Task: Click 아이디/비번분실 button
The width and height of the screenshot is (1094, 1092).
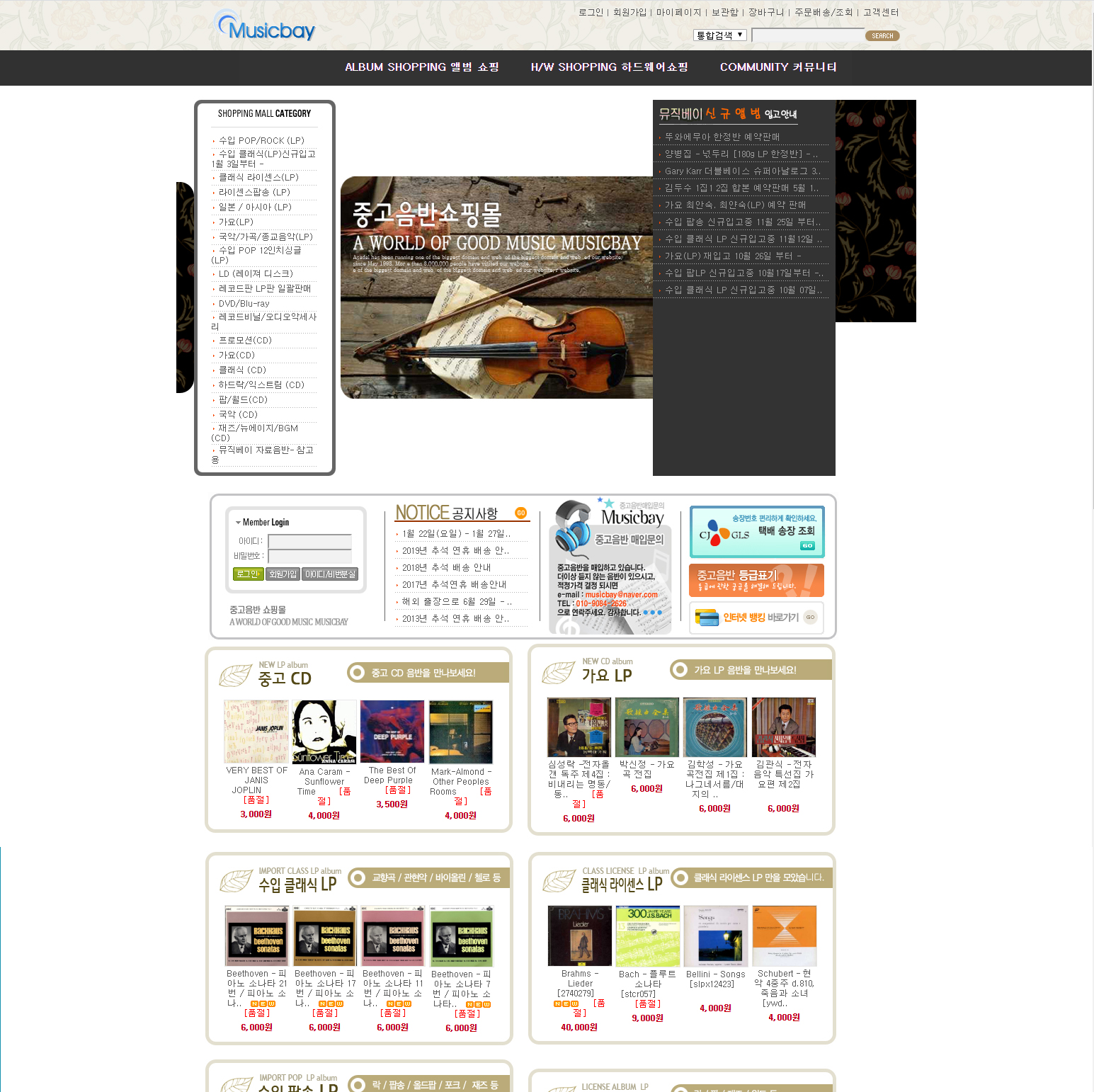Action: [330, 574]
